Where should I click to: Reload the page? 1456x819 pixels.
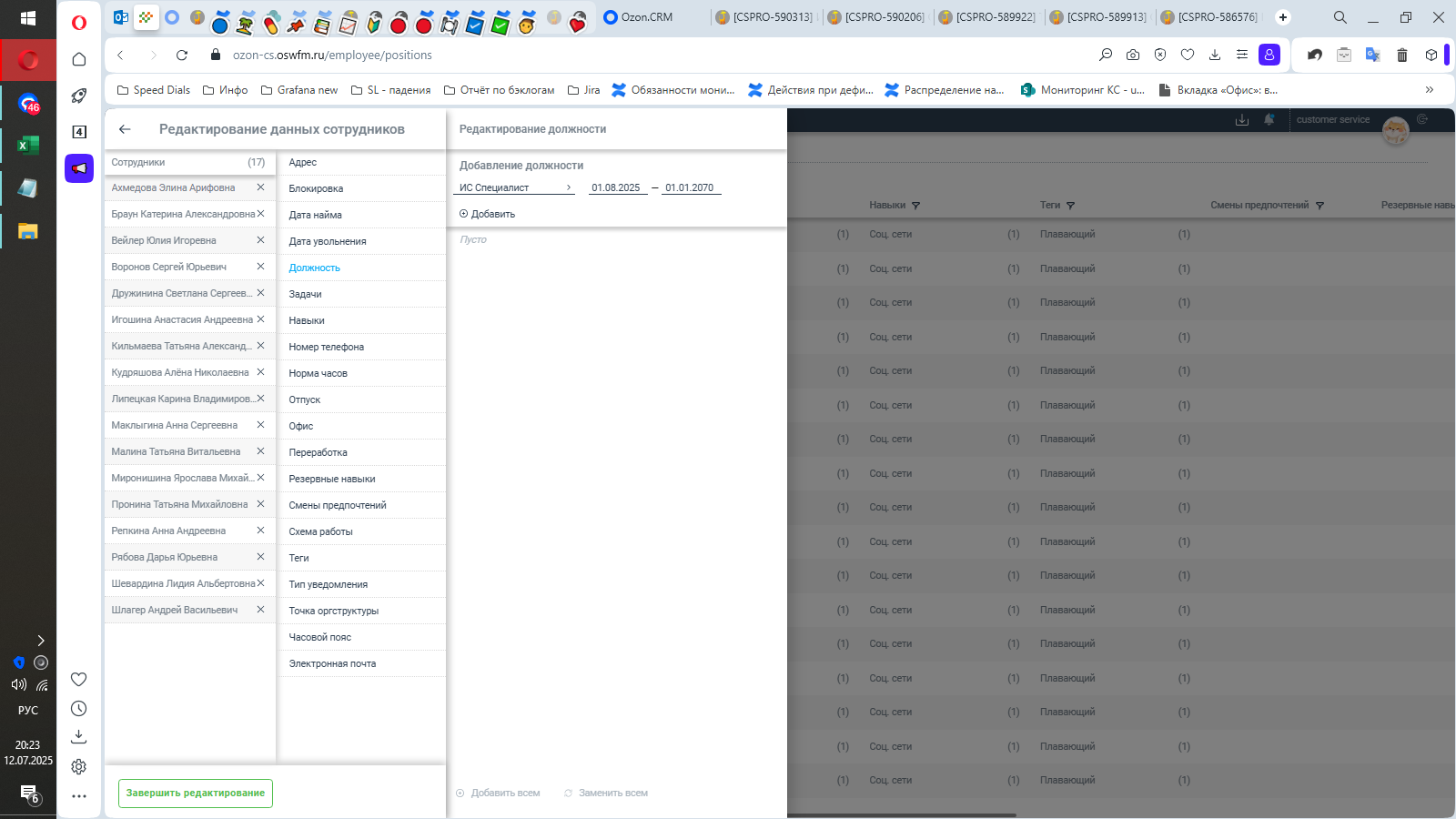(182, 55)
